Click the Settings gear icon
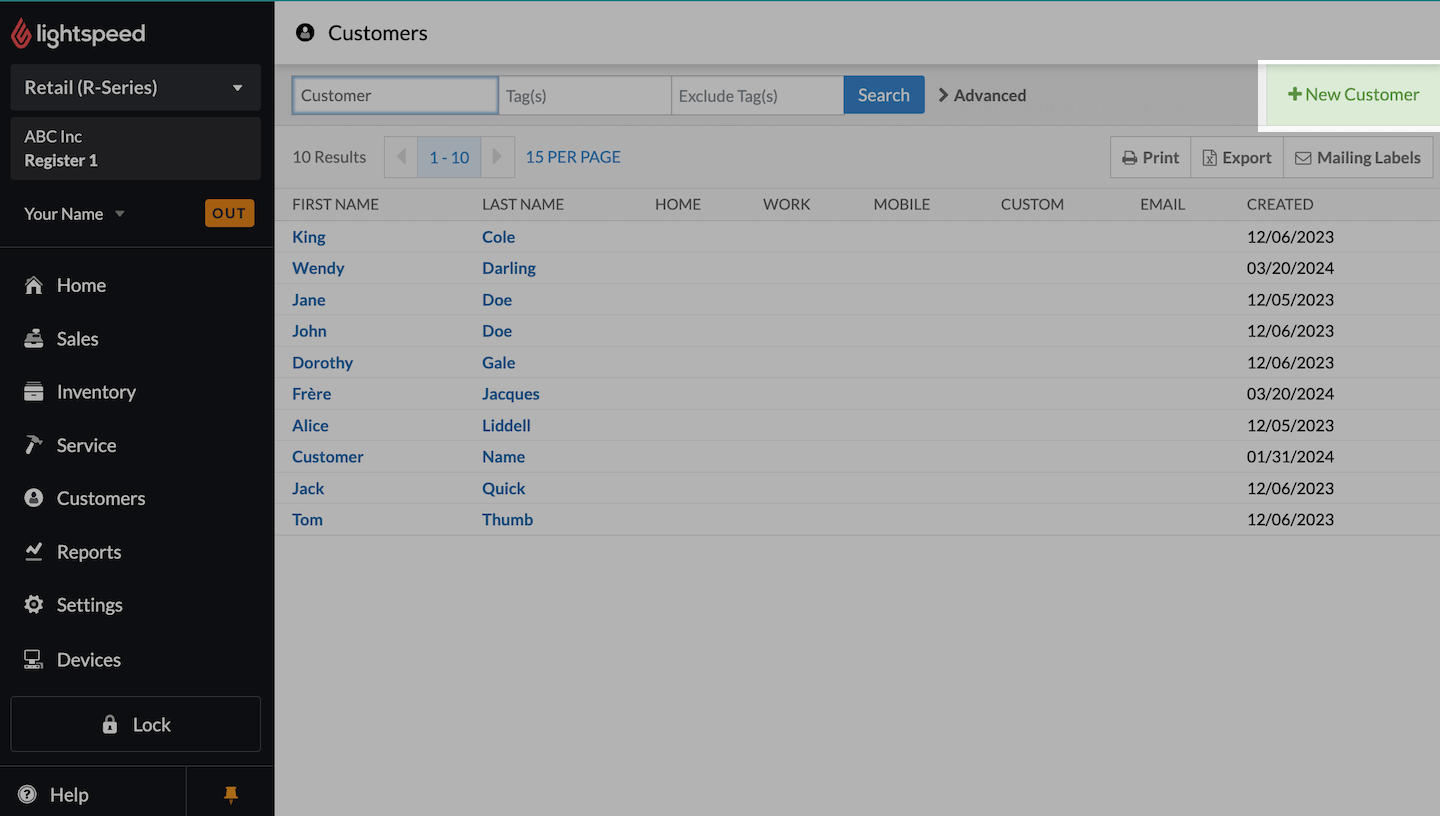The height and width of the screenshot is (816, 1440). click(34, 605)
